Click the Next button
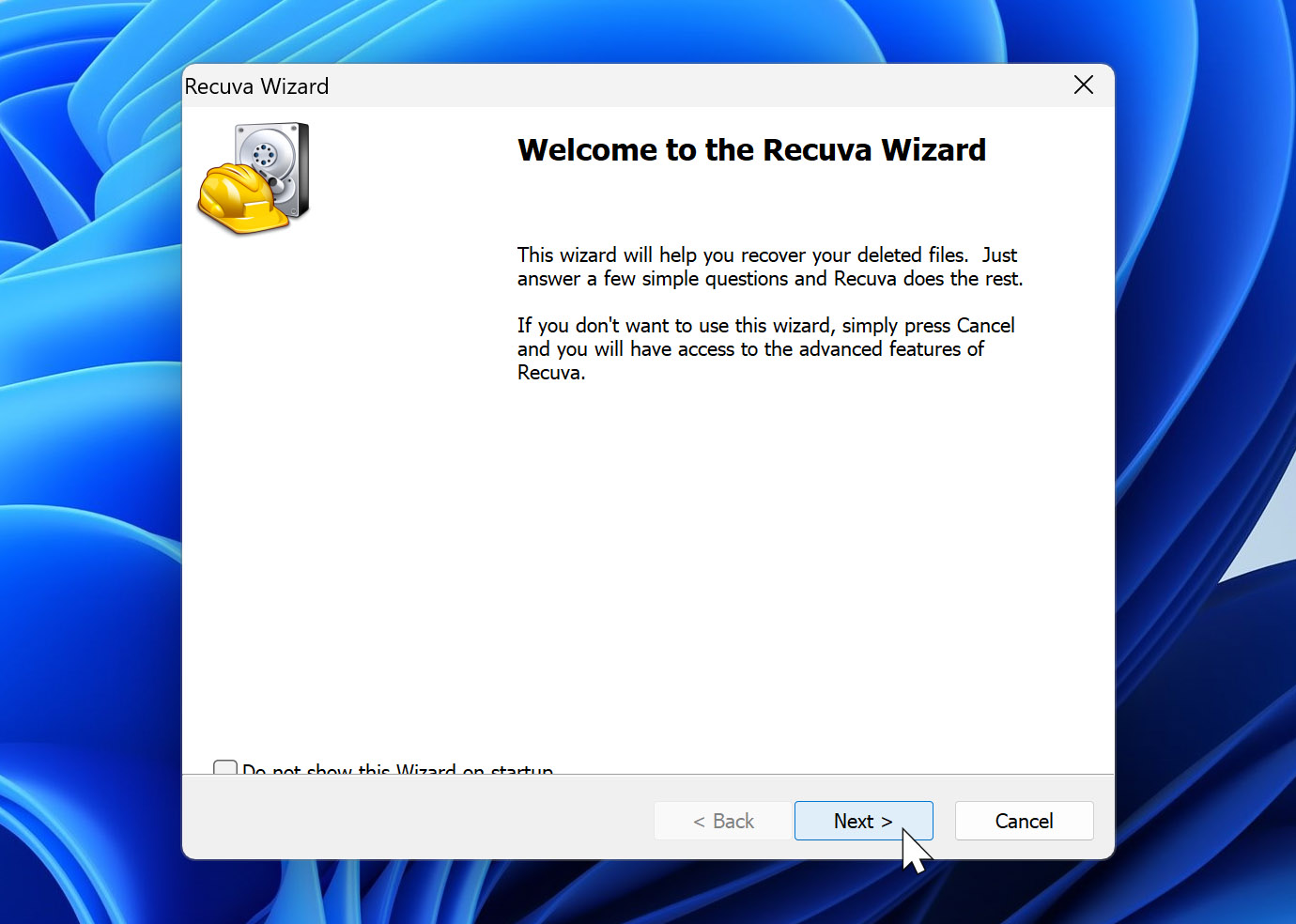 pyautogui.click(x=863, y=821)
